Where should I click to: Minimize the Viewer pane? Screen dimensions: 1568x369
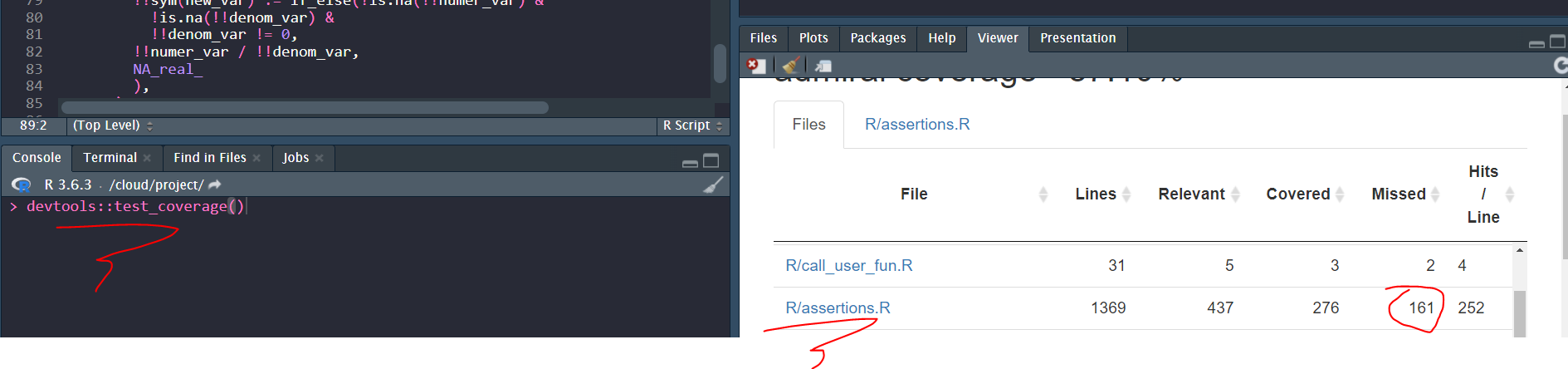pos(1536,43)
